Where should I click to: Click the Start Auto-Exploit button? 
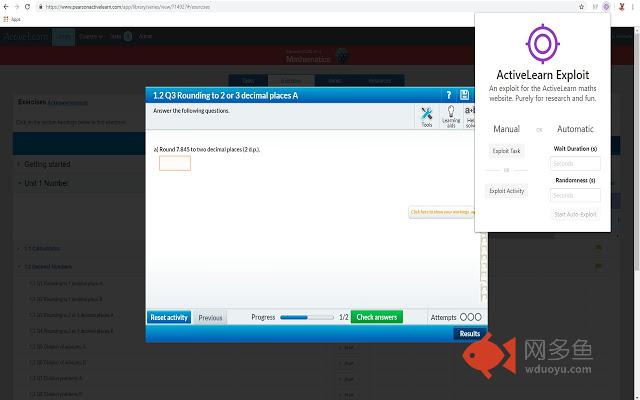tap(575, 214)
